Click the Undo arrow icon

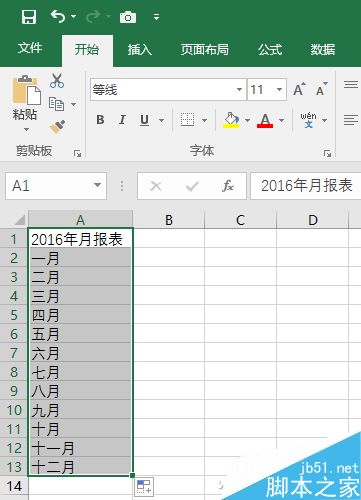58,16
